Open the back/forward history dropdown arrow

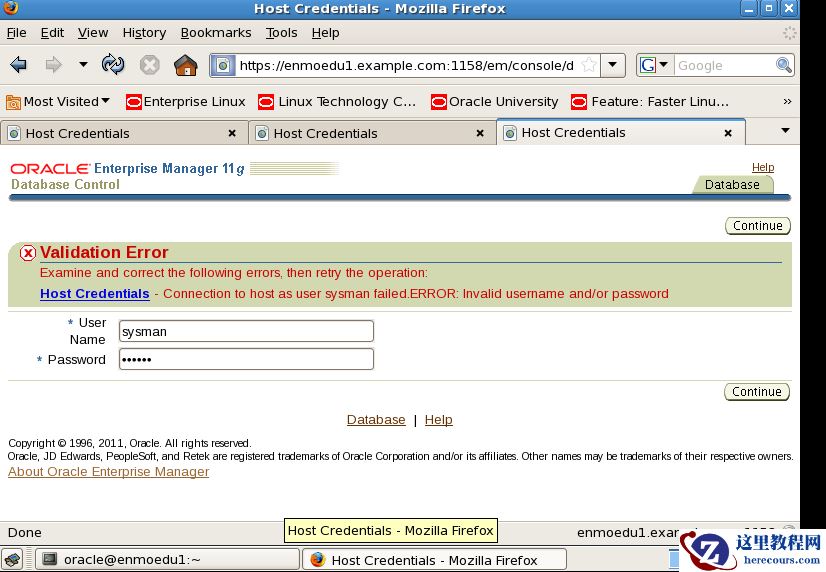coord(83,64)
